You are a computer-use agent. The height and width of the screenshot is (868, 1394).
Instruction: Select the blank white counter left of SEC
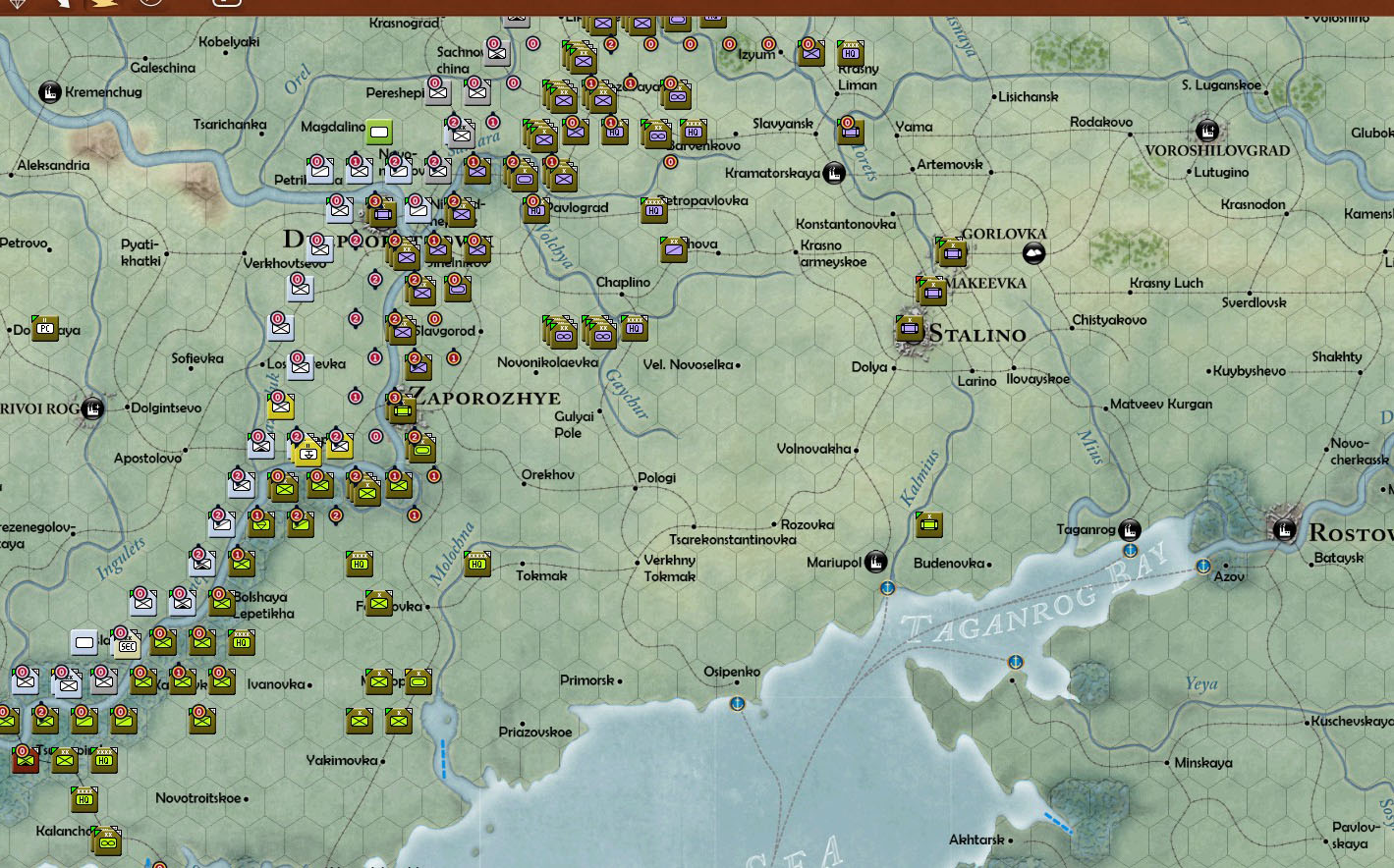[84, 643]
